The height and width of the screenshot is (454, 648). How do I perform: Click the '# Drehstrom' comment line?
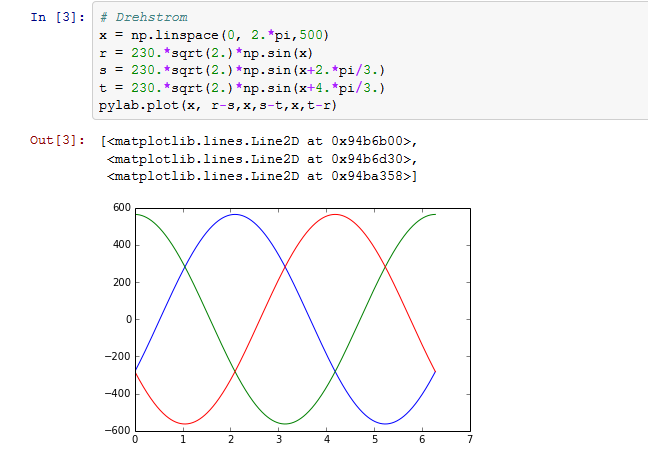click(143, 17)
